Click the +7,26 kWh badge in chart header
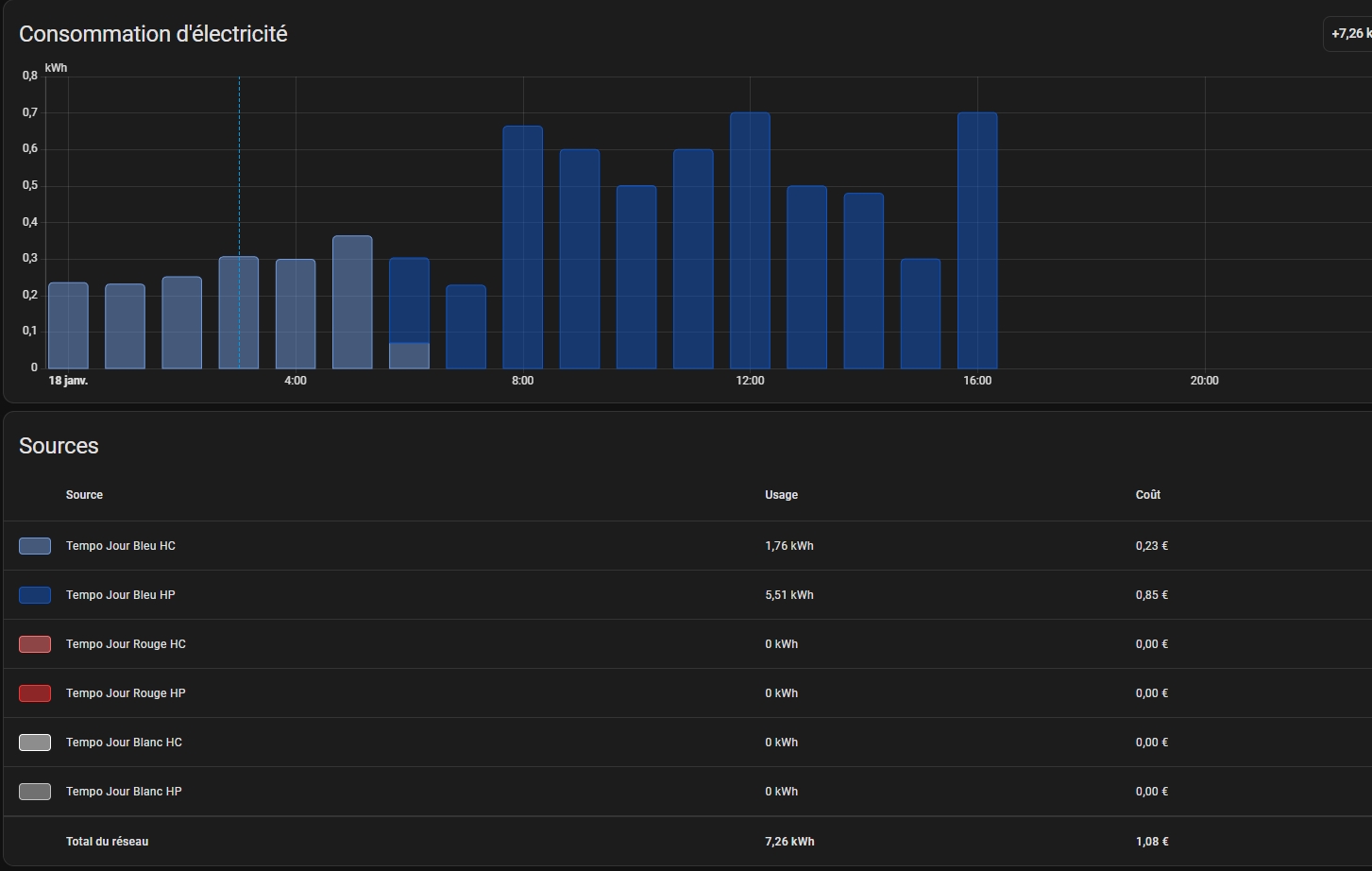Image resolution: width=1372 pixels, height=871 pixels. 1350,34
